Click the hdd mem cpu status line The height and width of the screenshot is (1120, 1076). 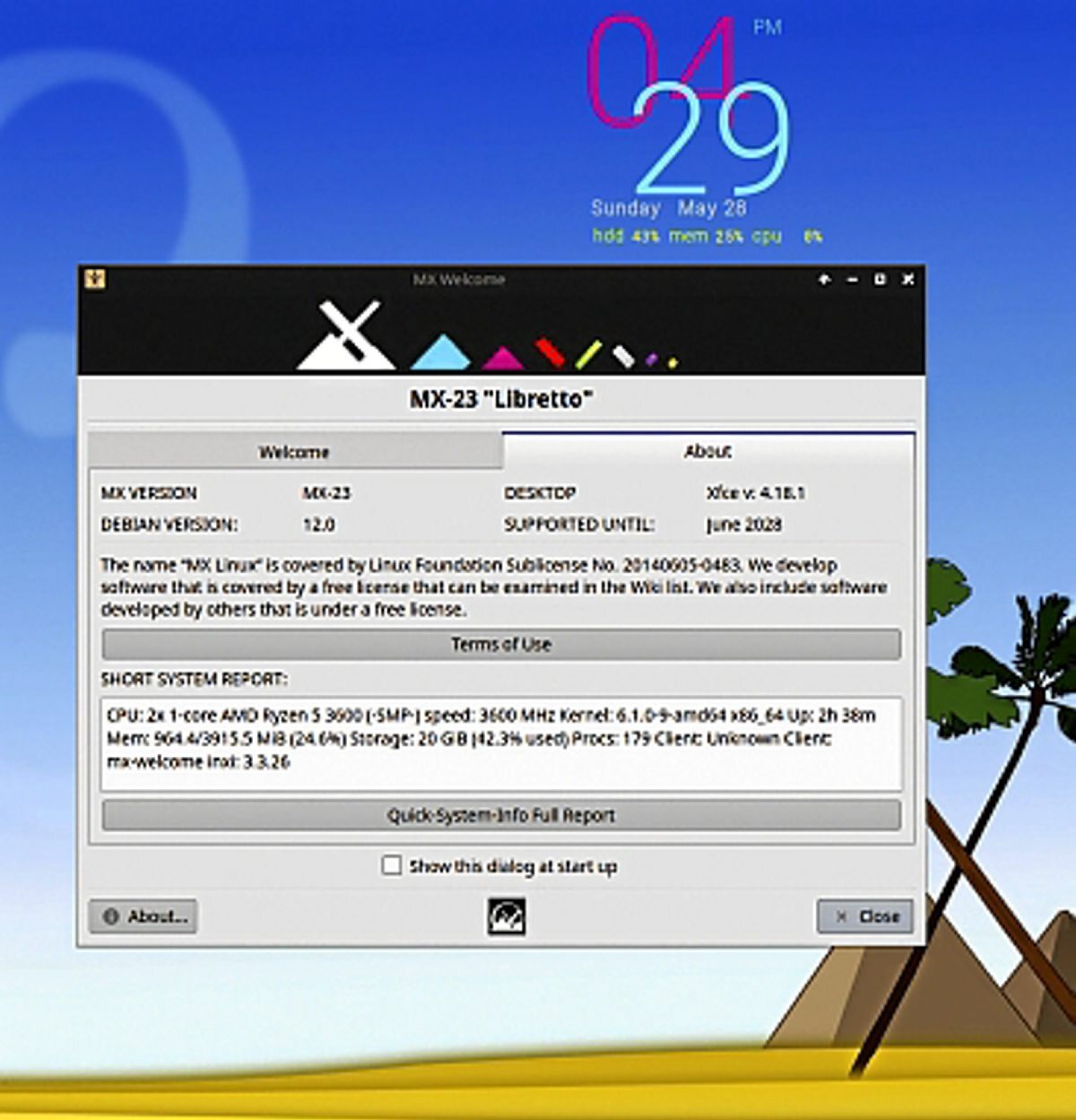[706, 236]
